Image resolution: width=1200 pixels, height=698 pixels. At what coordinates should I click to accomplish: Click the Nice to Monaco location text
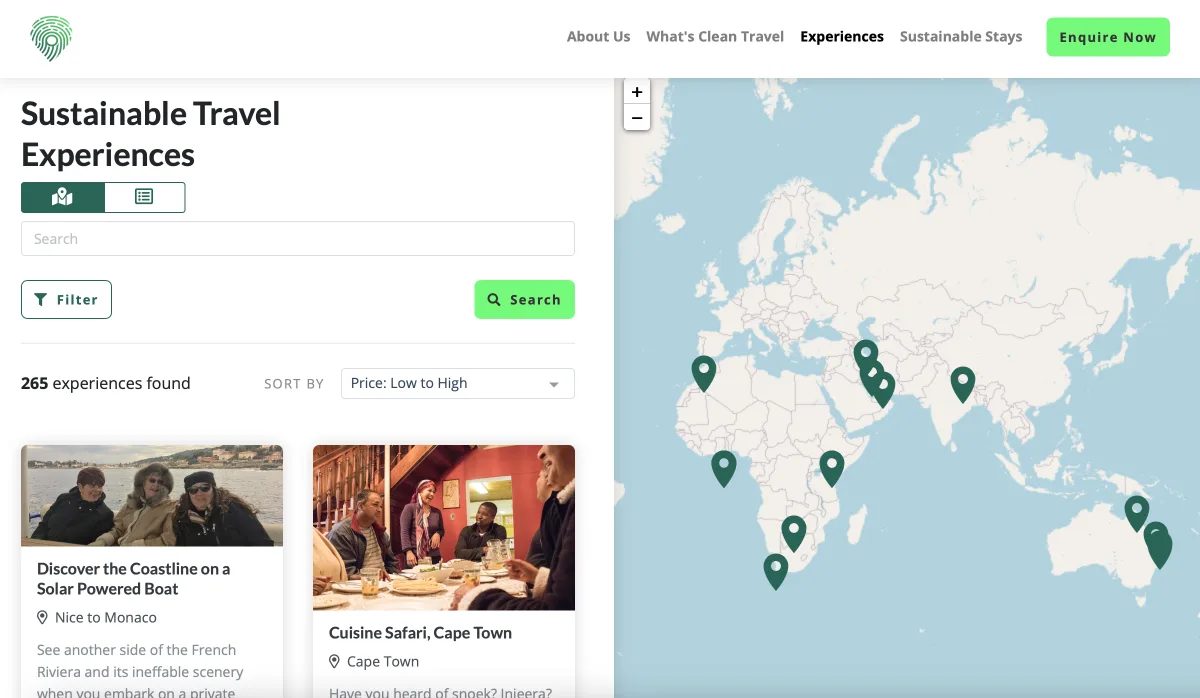pos(105,617)
